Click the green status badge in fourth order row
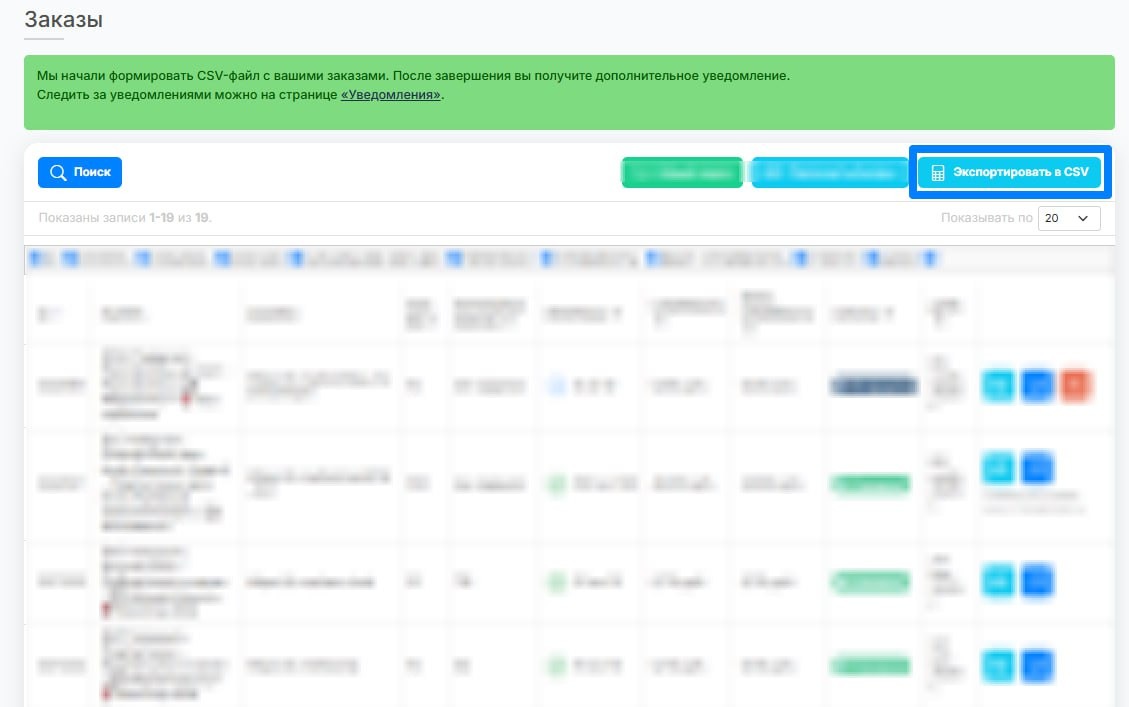This screenshot has height=707, width=1129. 871,665
